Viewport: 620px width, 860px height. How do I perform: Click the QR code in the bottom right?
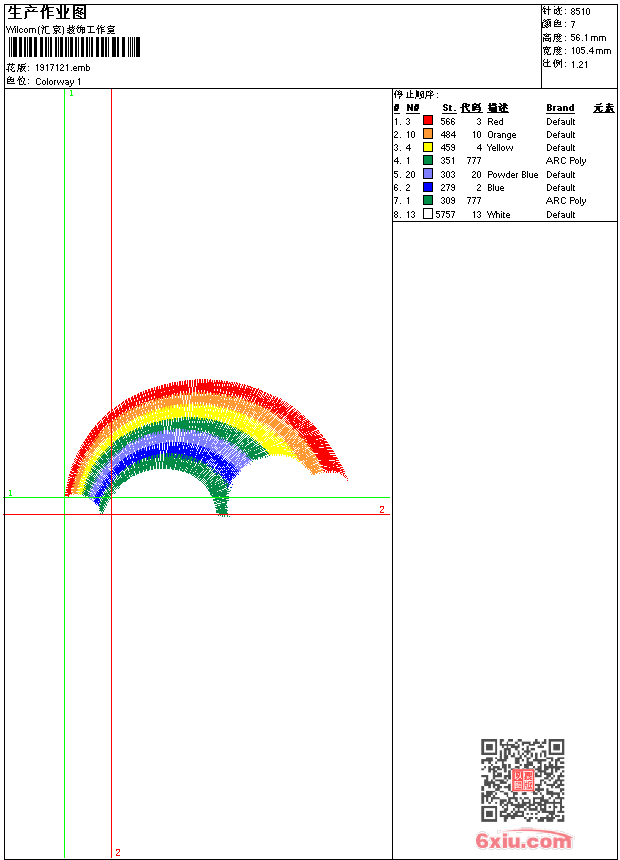pos(522,780)
